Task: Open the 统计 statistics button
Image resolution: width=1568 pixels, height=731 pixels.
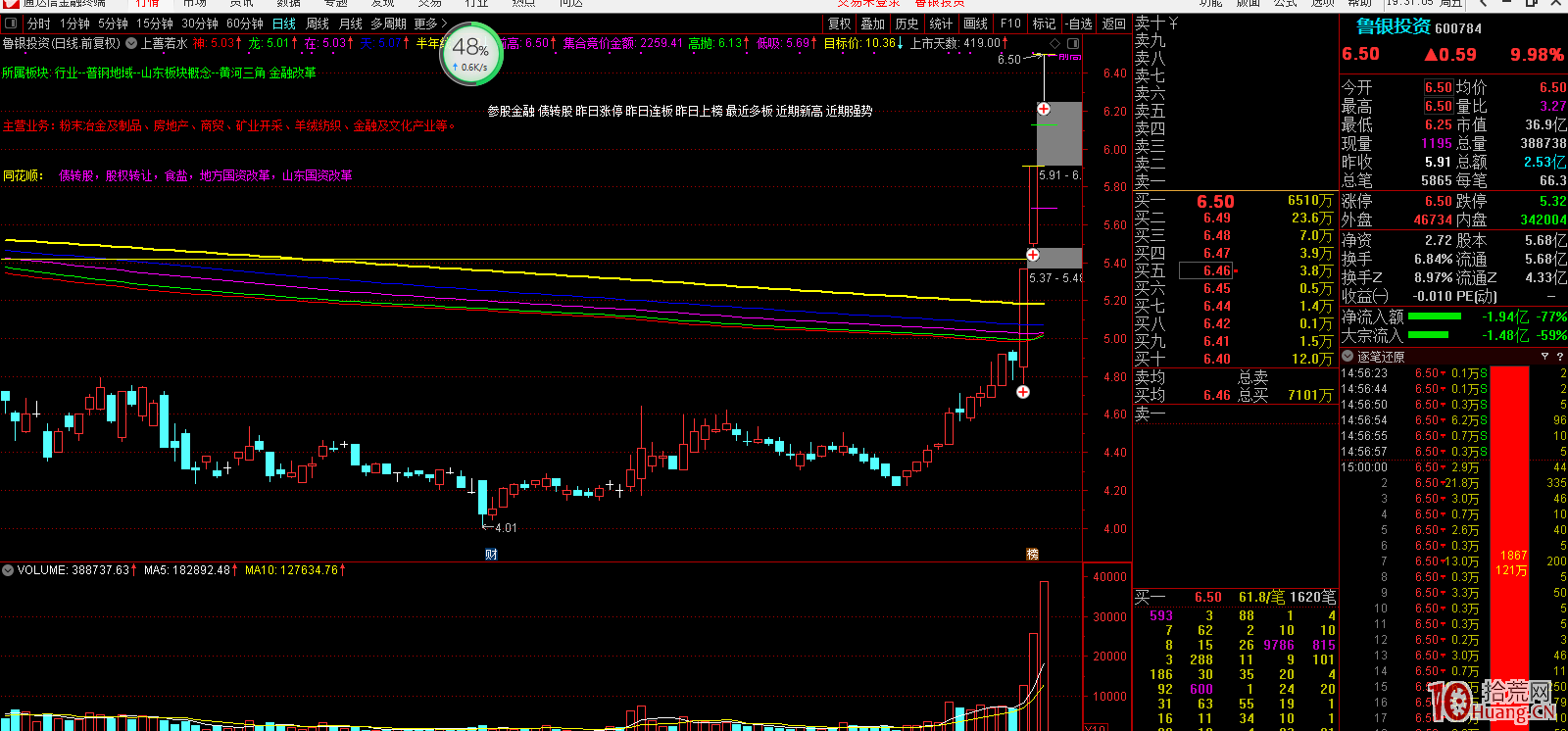Action: (941, 24)
